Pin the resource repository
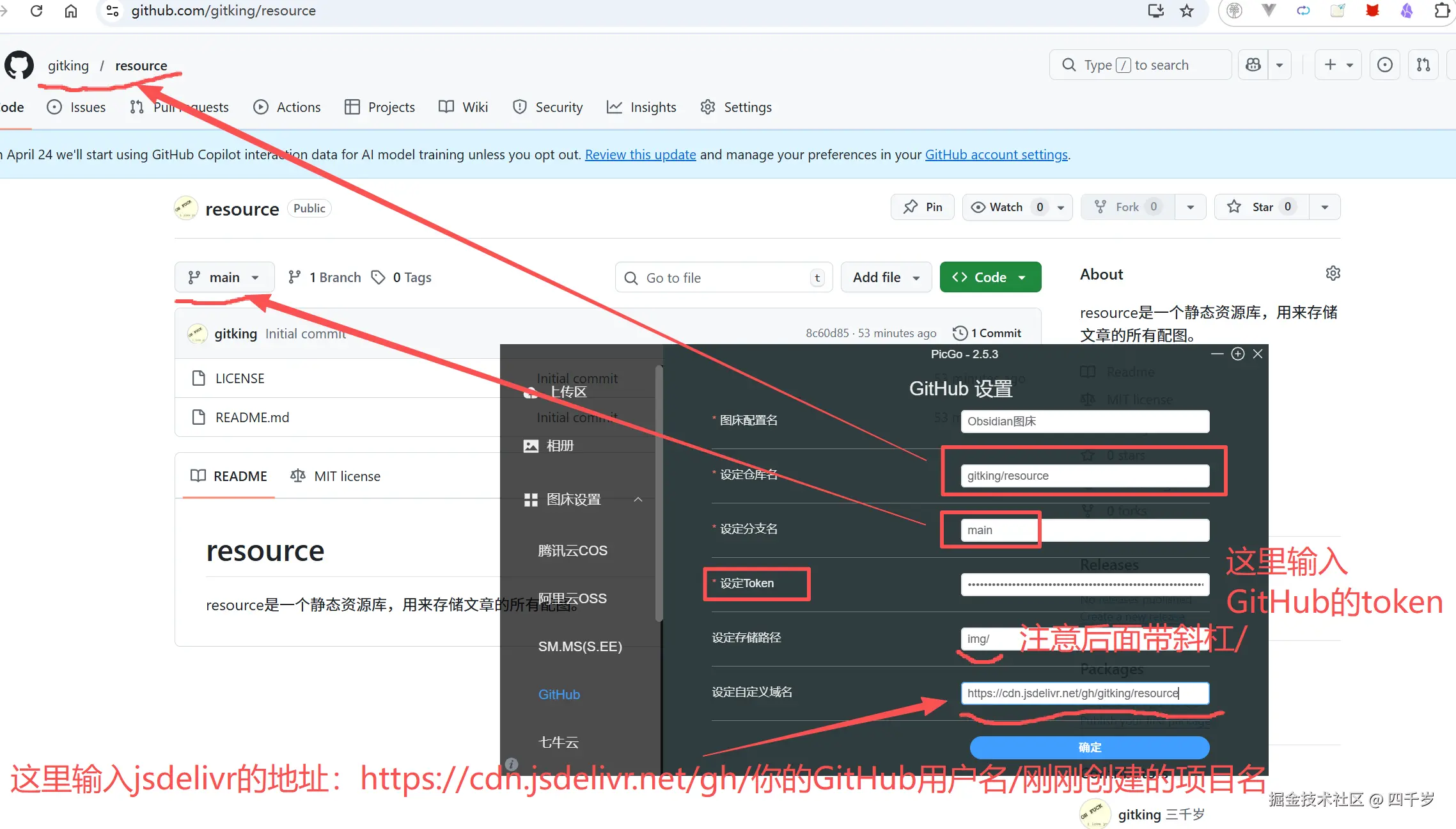The image size is (1456, 829). pyautogui.click(x=922, y=207)
